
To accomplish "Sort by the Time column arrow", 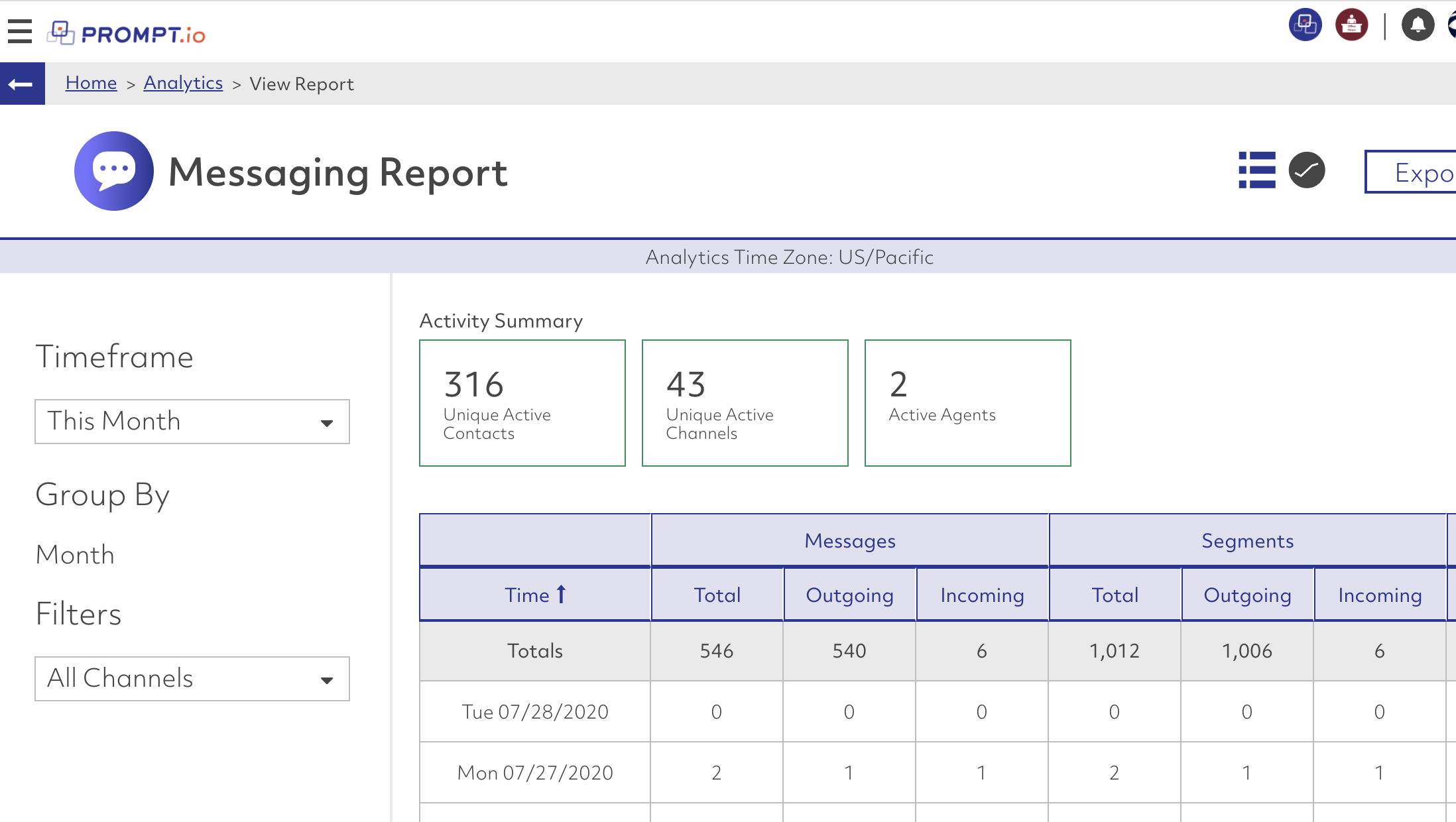I will pos(561,595).
